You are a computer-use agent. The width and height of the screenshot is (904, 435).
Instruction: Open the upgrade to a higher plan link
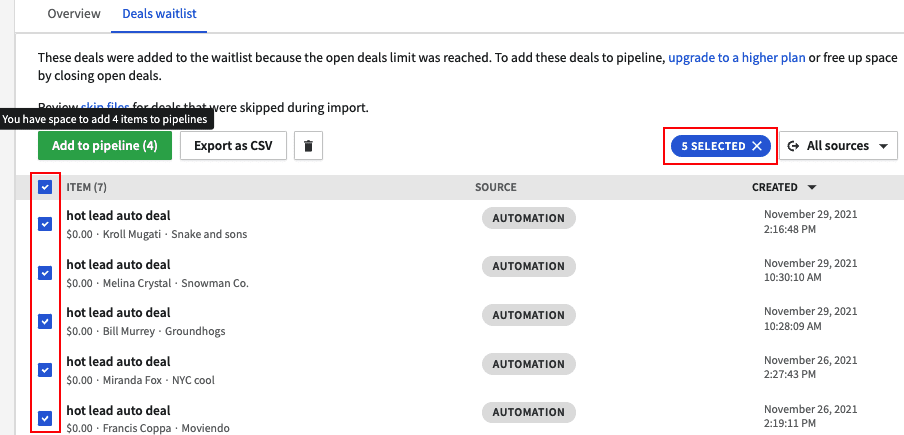(737, 58)
